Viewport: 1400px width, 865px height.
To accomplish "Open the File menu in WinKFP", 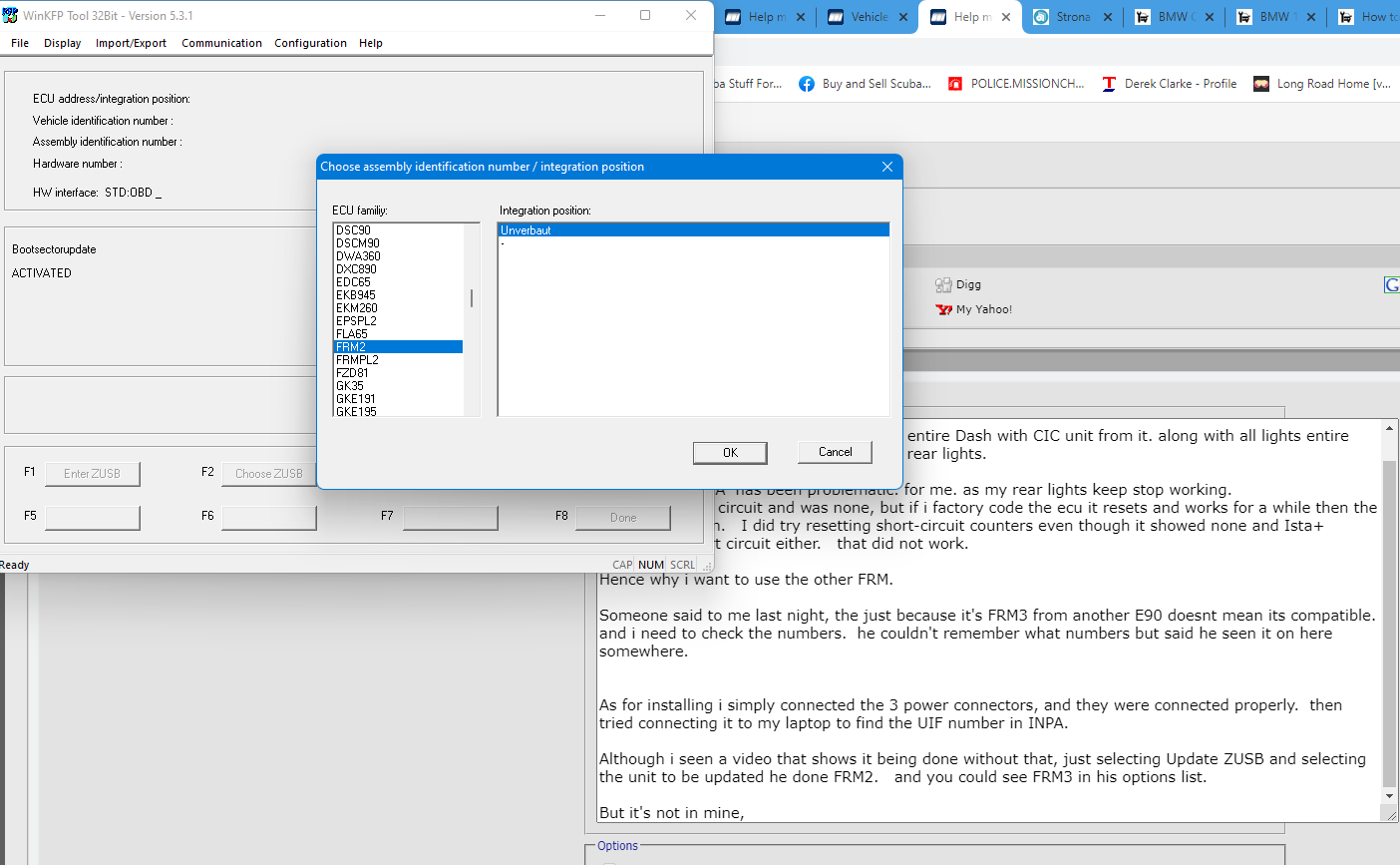I will click(x=20, y=43).
